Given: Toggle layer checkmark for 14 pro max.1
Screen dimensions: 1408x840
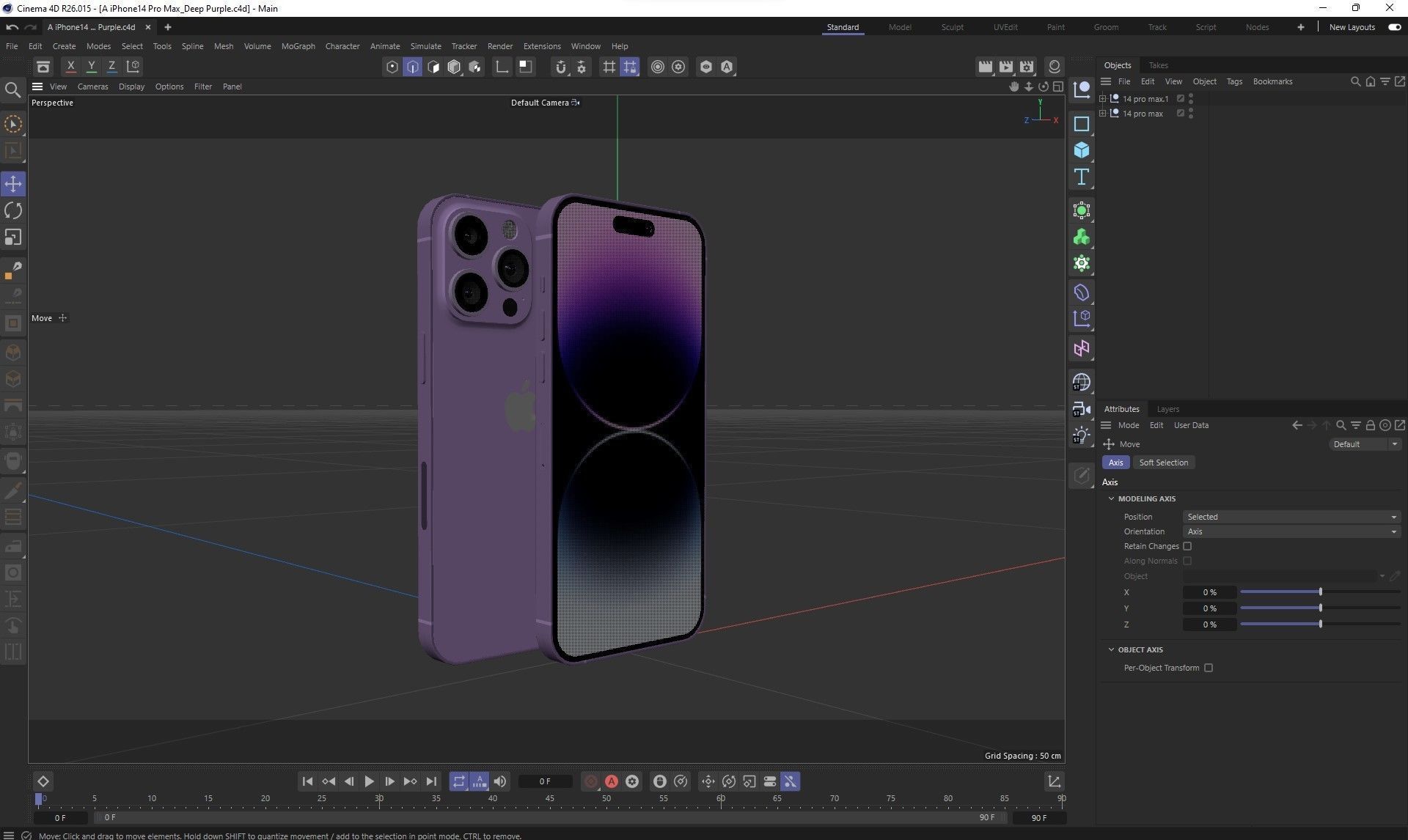Looking at the screenshot, I should (x=1181, y=98).
